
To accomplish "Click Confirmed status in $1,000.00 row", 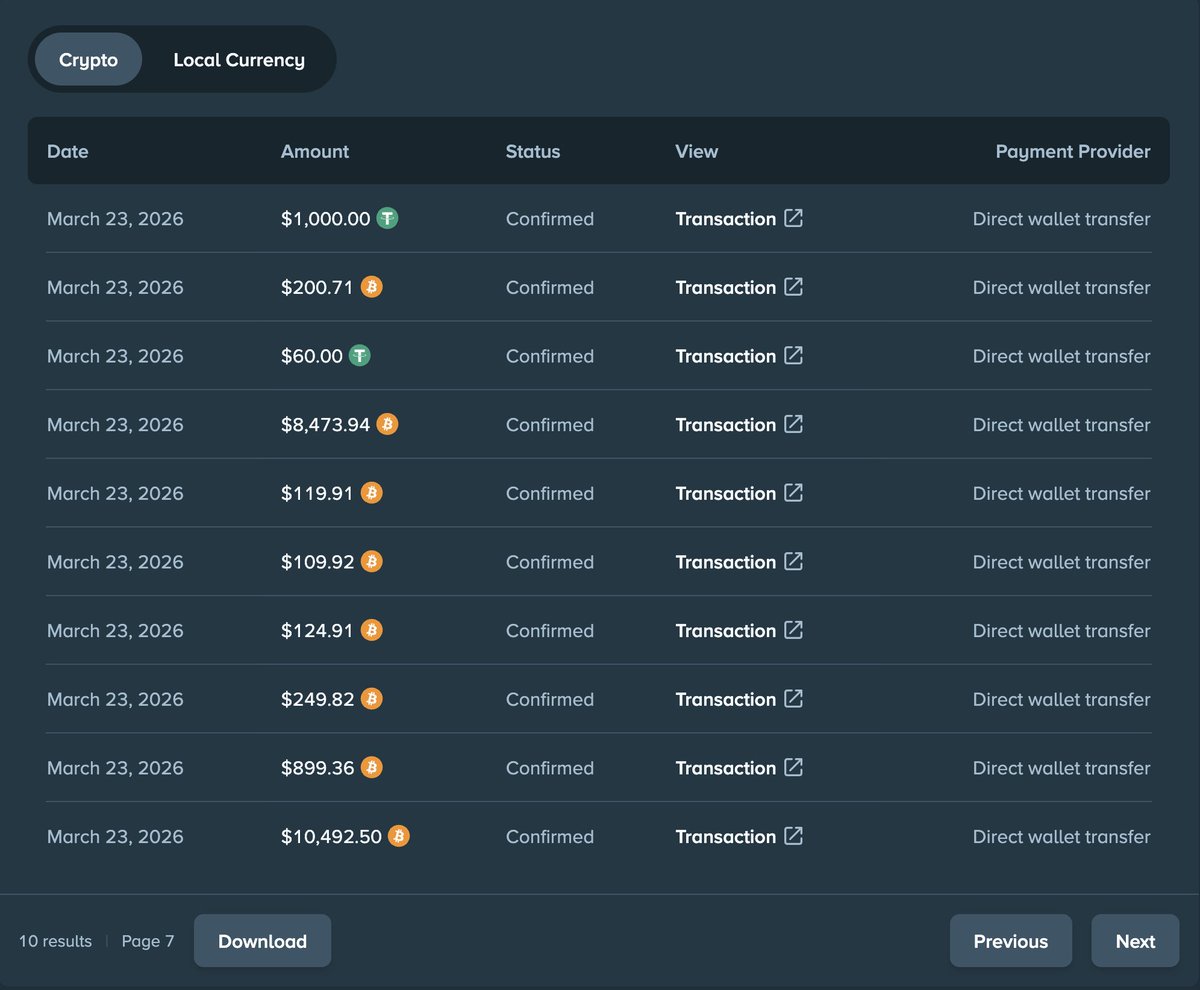I will [550, 219].
